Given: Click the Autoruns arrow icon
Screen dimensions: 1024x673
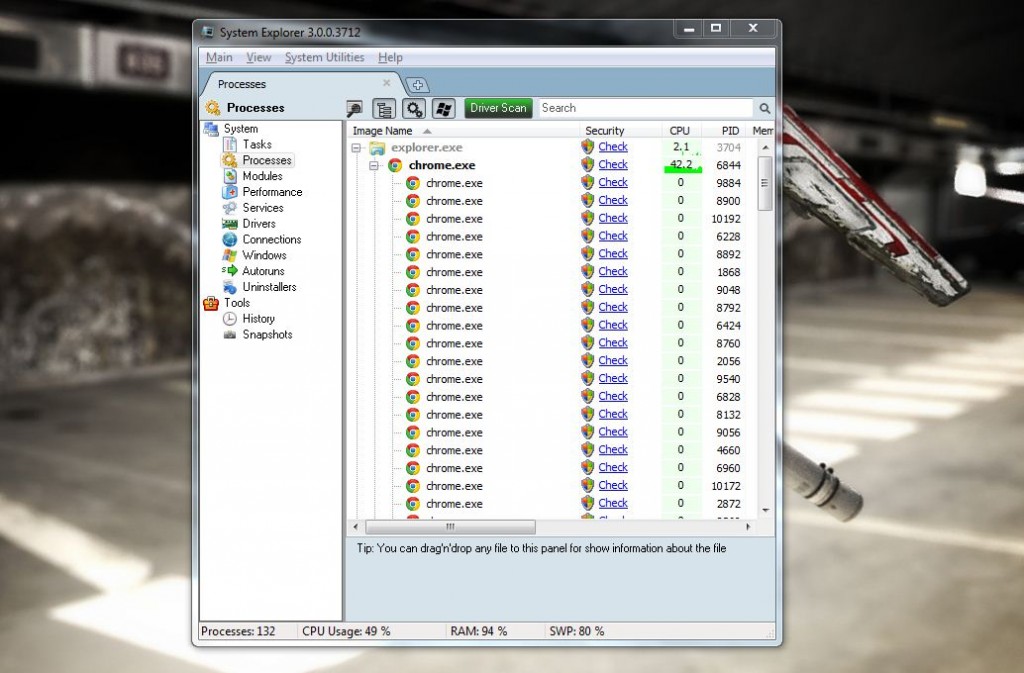Looking at the screenshot, I should click(230, 270).
